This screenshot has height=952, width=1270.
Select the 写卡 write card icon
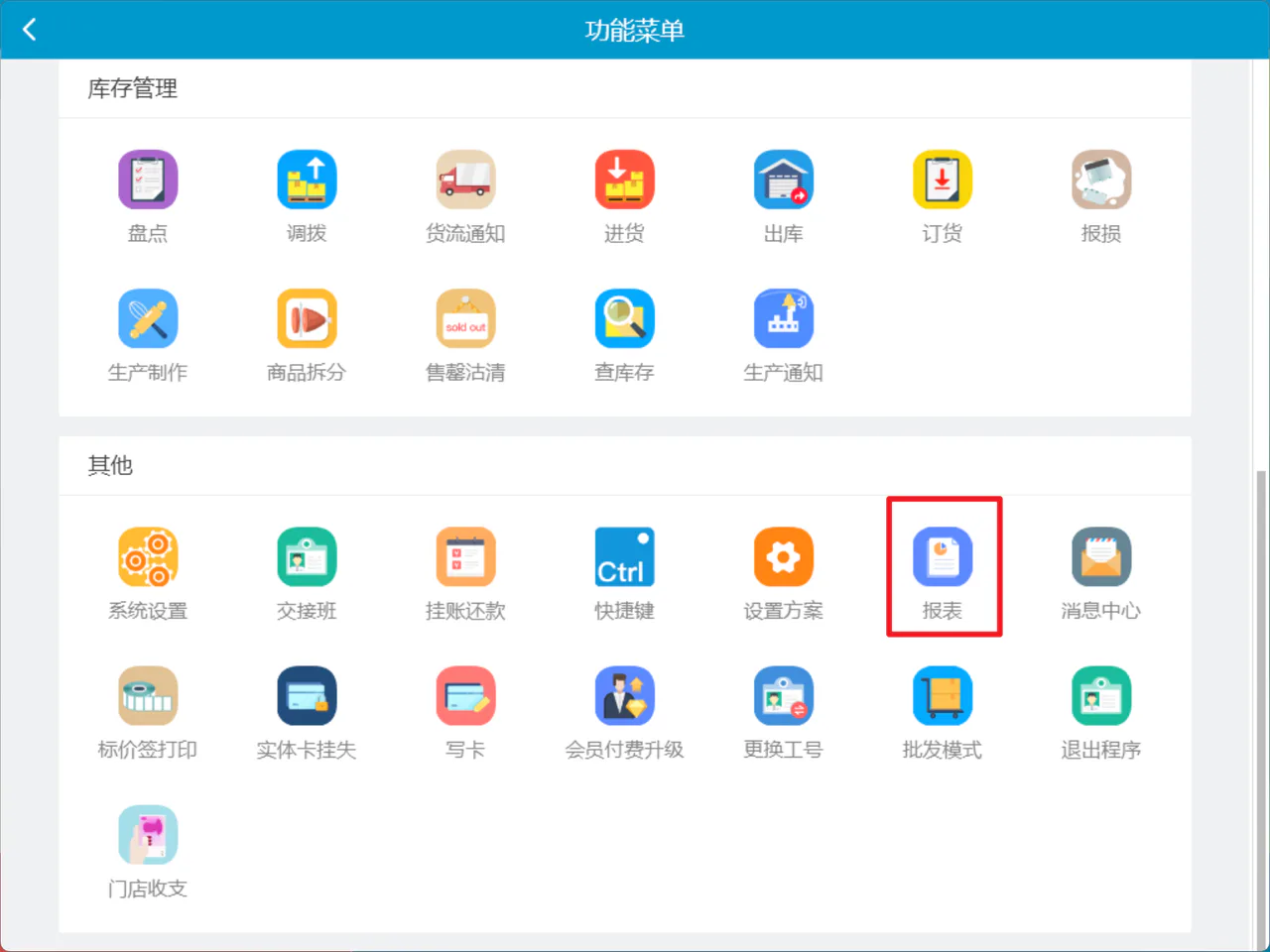pos(465,695)
